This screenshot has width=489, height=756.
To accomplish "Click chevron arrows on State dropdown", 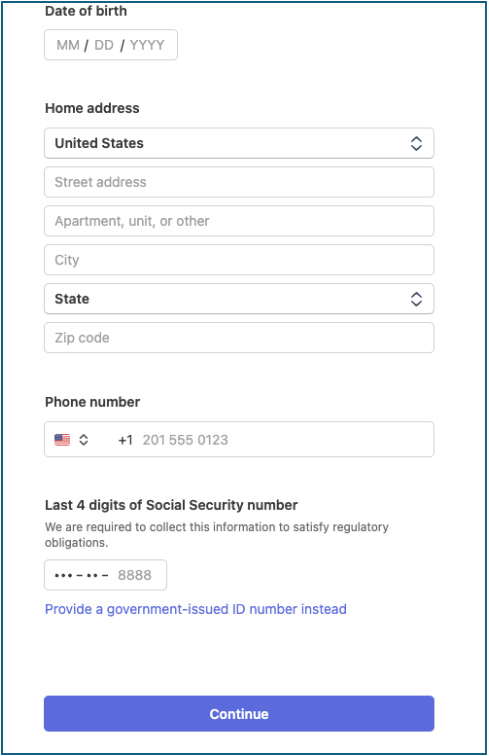I will pos(416,299).
